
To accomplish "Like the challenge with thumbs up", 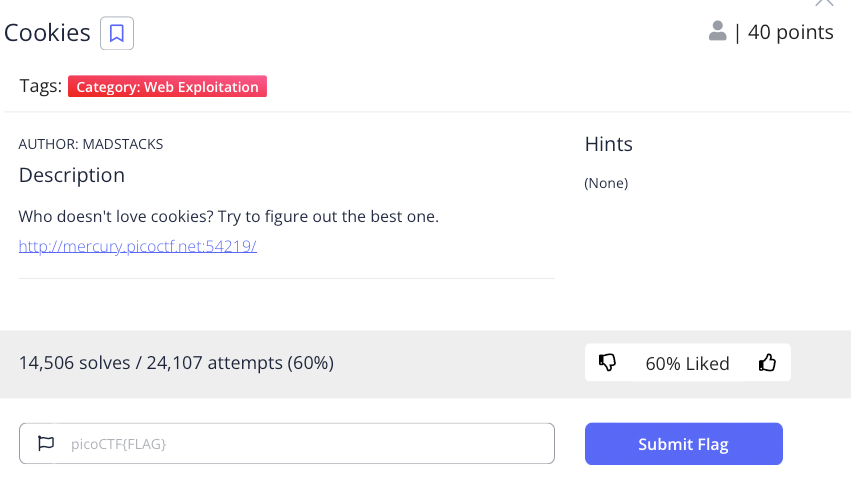I will coord(767,363).
